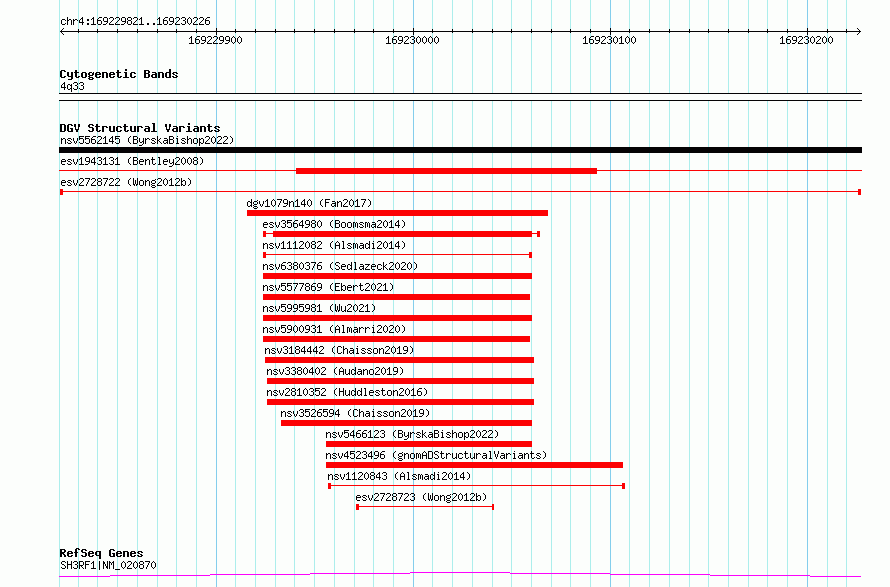Image resolution: width=890 pixels, height=587 pixels.
Task: Open the nsv3526594 (Chaisson2019) variant label
Action: click(355, 413)
